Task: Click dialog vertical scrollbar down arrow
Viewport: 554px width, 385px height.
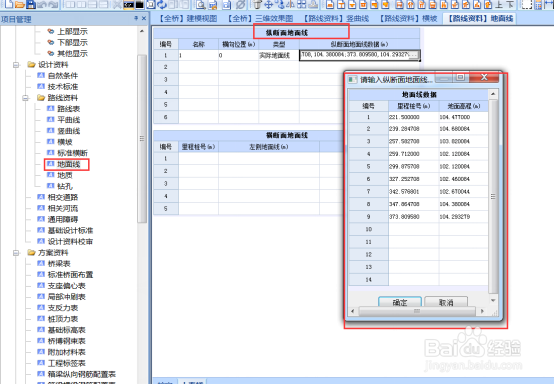Action: tap(493, 300)
